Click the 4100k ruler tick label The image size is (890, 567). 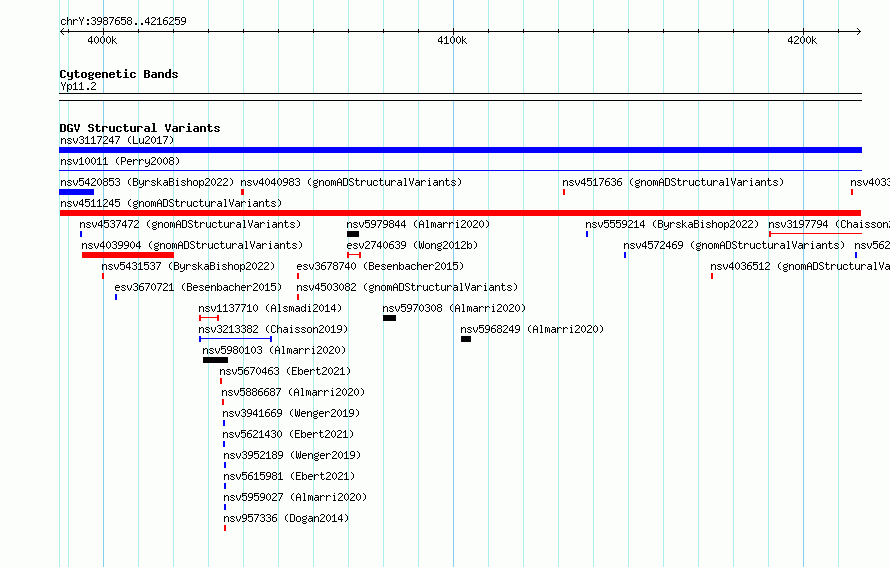tap(452, 40)
